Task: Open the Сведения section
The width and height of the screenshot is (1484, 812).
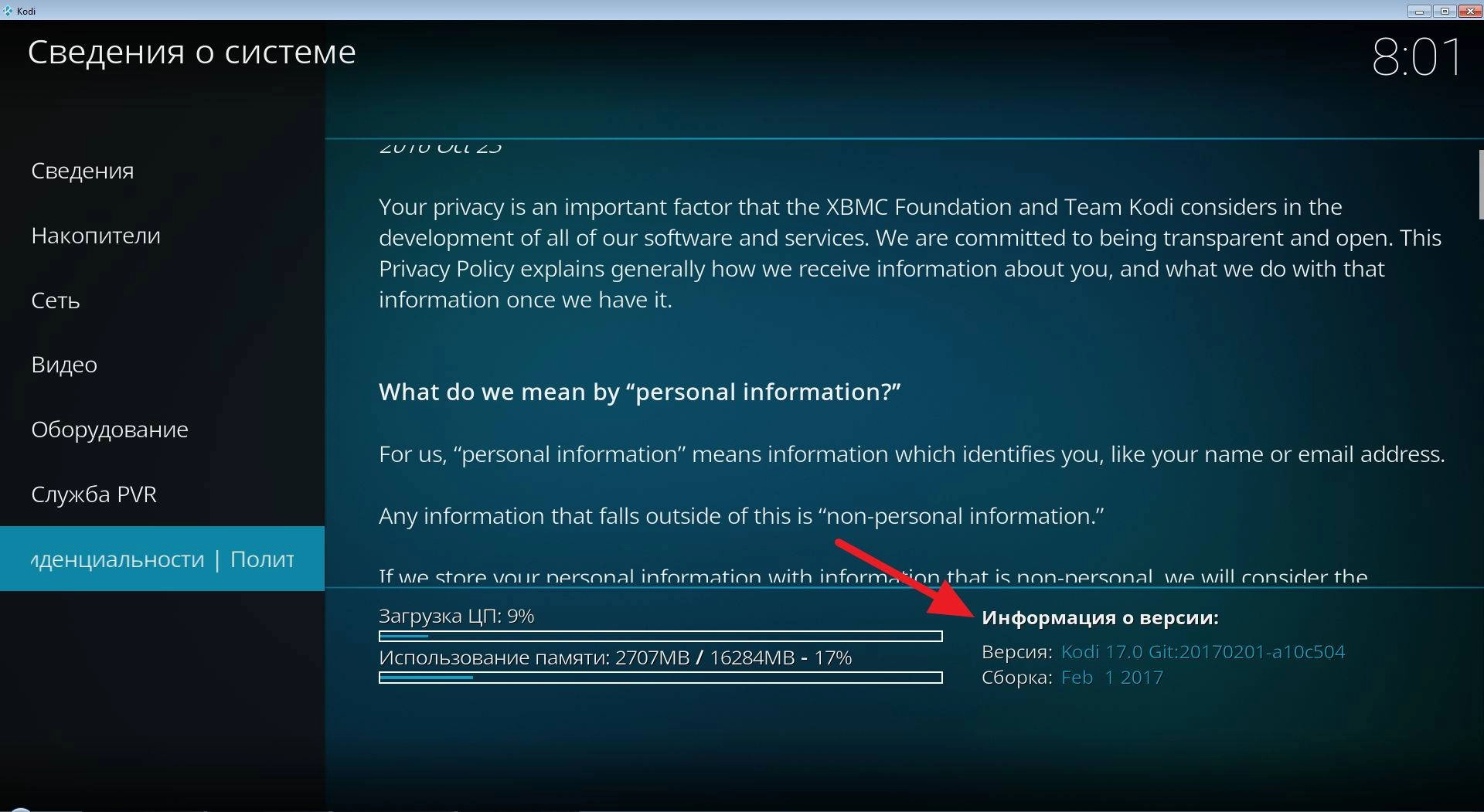Action: [x=162, y=171]
